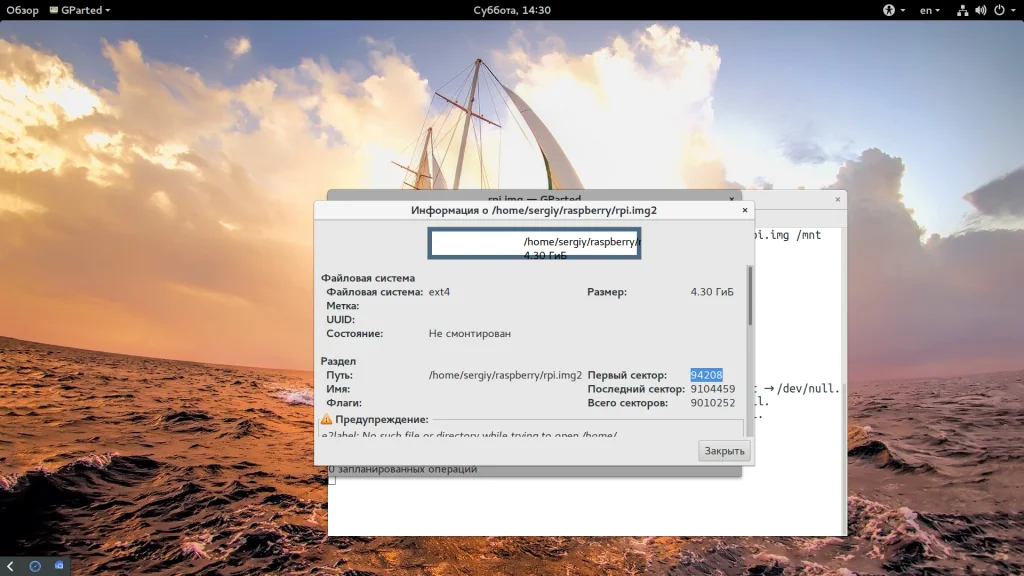Close the partition information dialog with X
The width and height of the screenshot is (1024, 576).
744,211
